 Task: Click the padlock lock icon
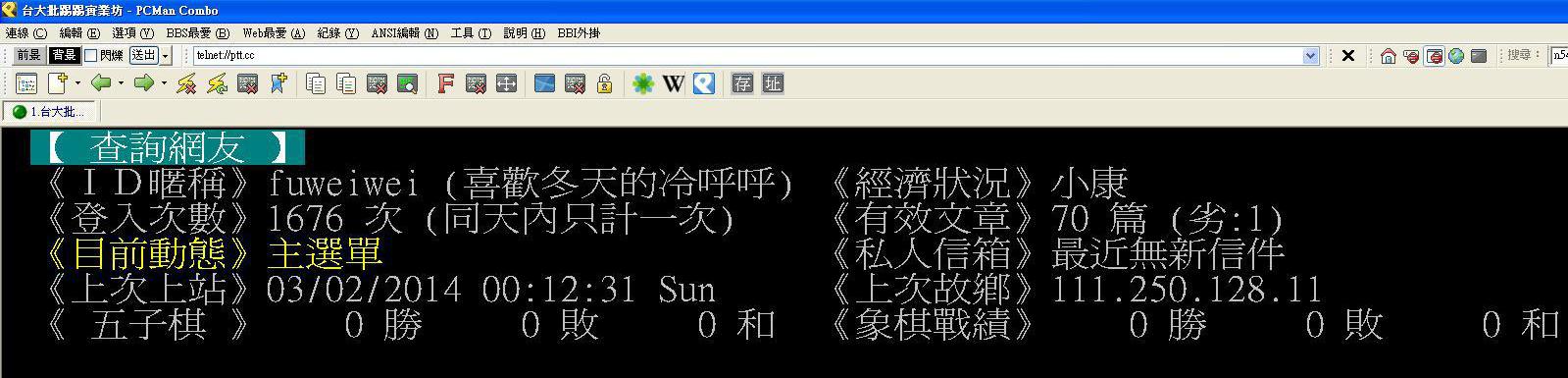pyautogui.click(x=604, y=84)
